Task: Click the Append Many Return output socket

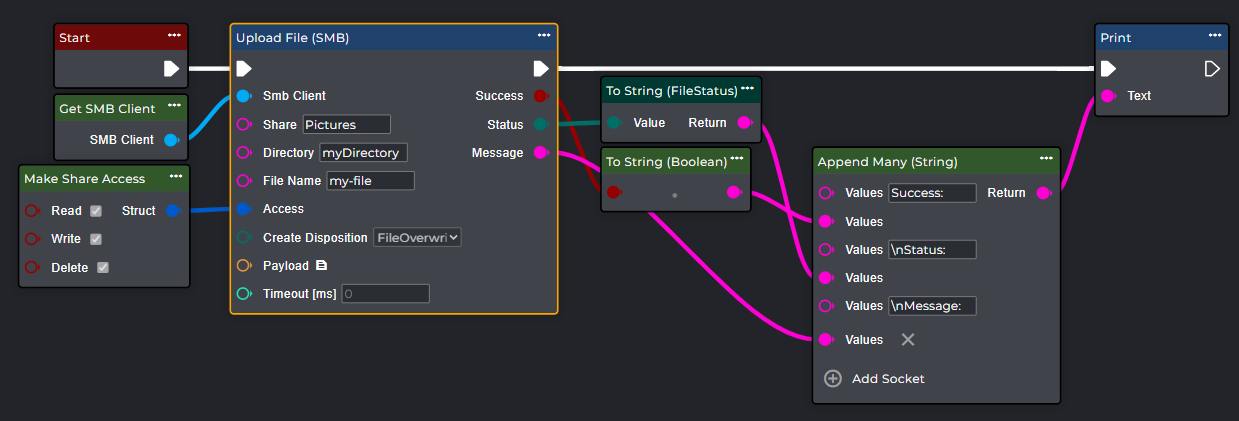Action: tap(1044, 193)
